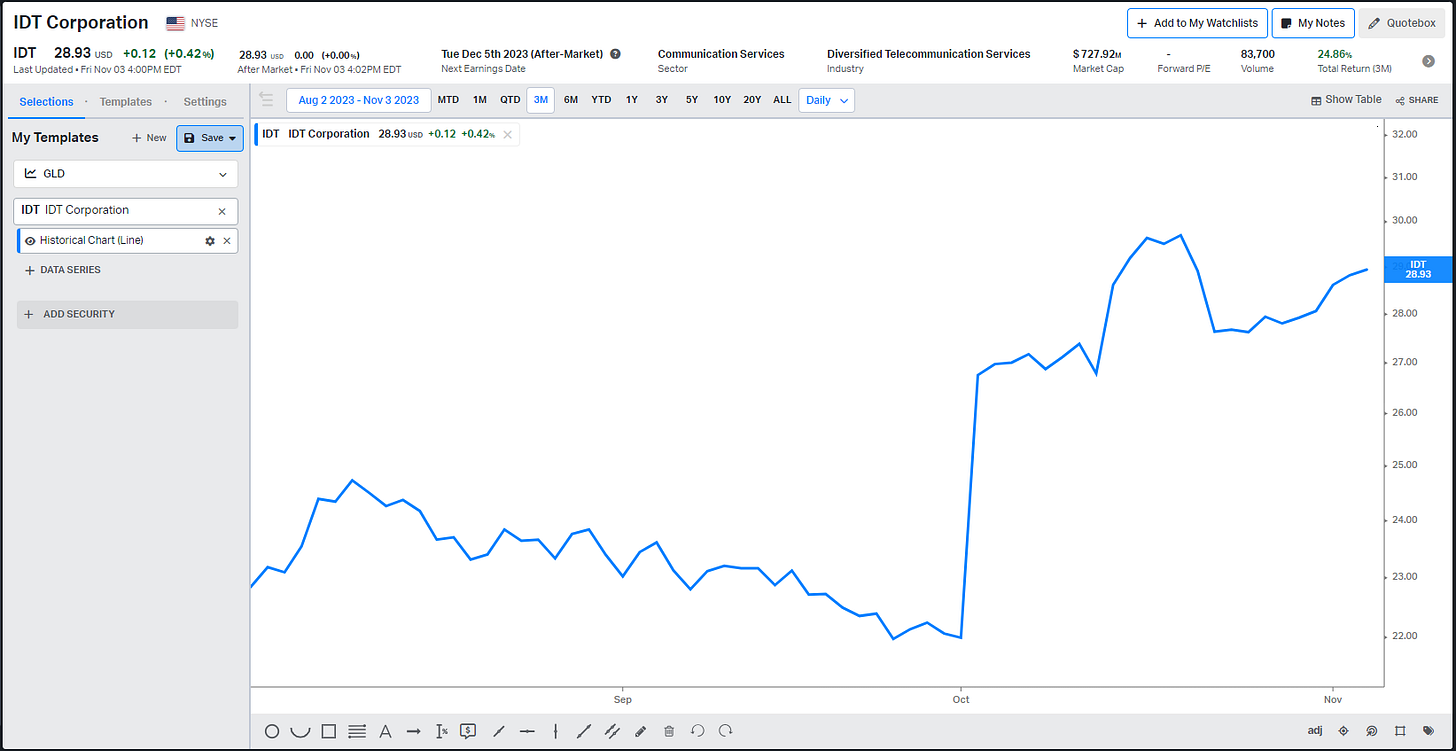Click the help icon beside earnings date

coord(615,54)
